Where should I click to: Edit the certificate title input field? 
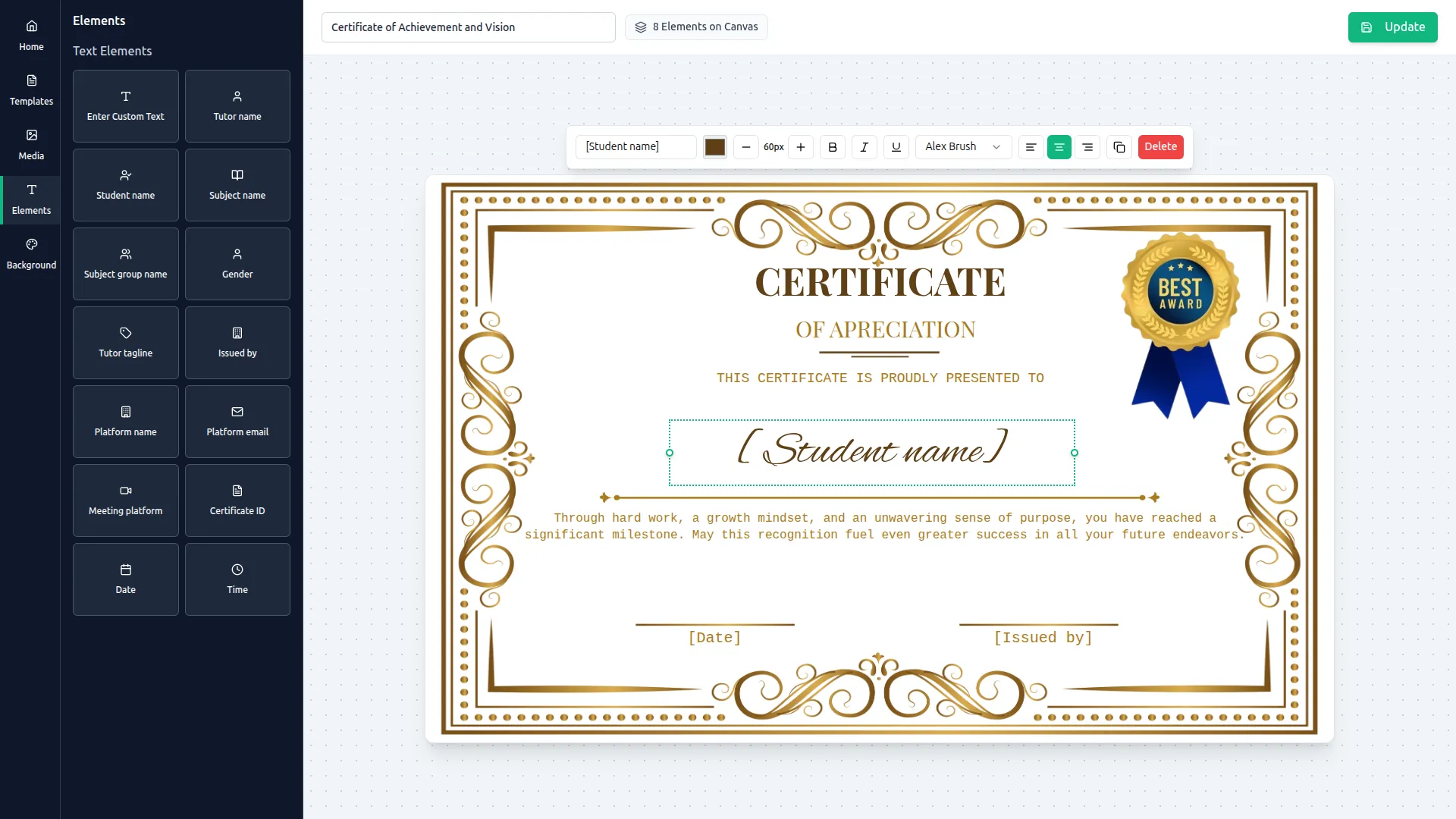tap(468, 27)
